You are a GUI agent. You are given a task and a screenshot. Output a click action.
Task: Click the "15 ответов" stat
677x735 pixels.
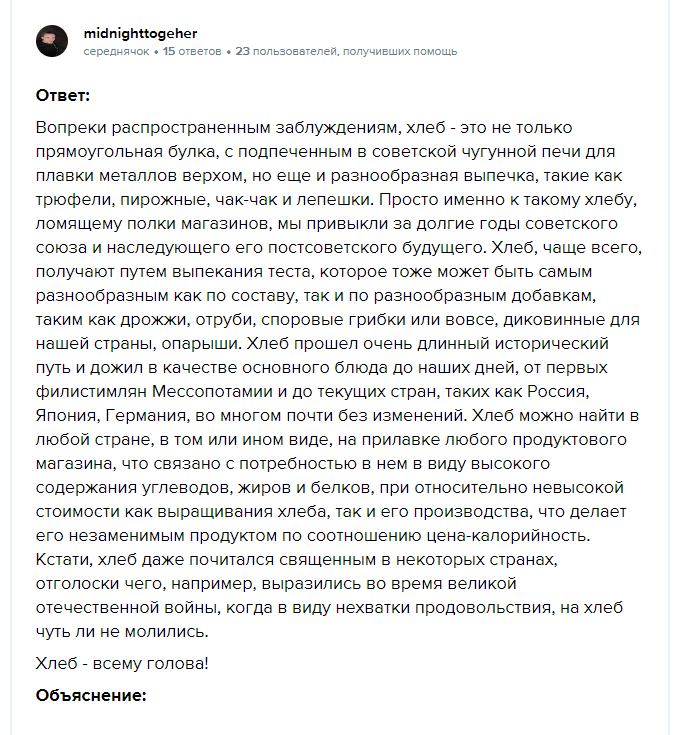(x=192, y=51)
